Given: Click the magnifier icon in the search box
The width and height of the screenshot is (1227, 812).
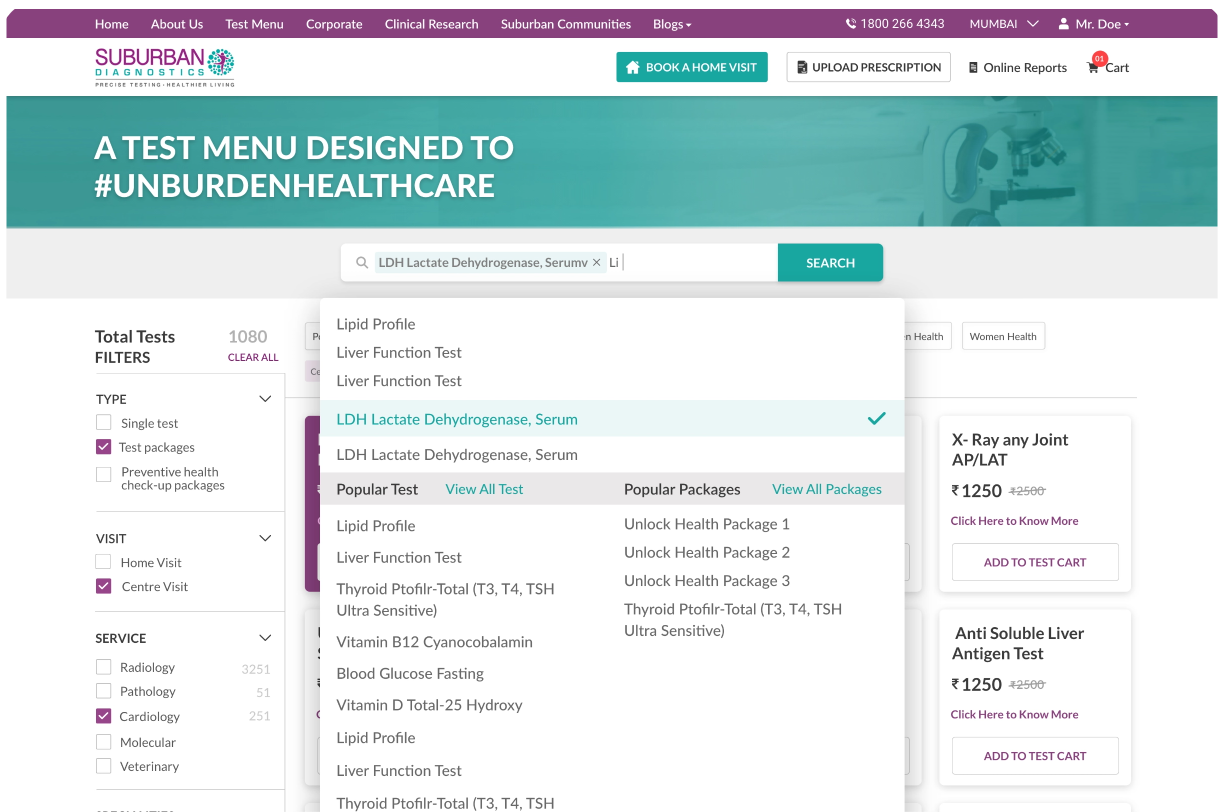Looking at the screenshot, I should tap(362, 263).
